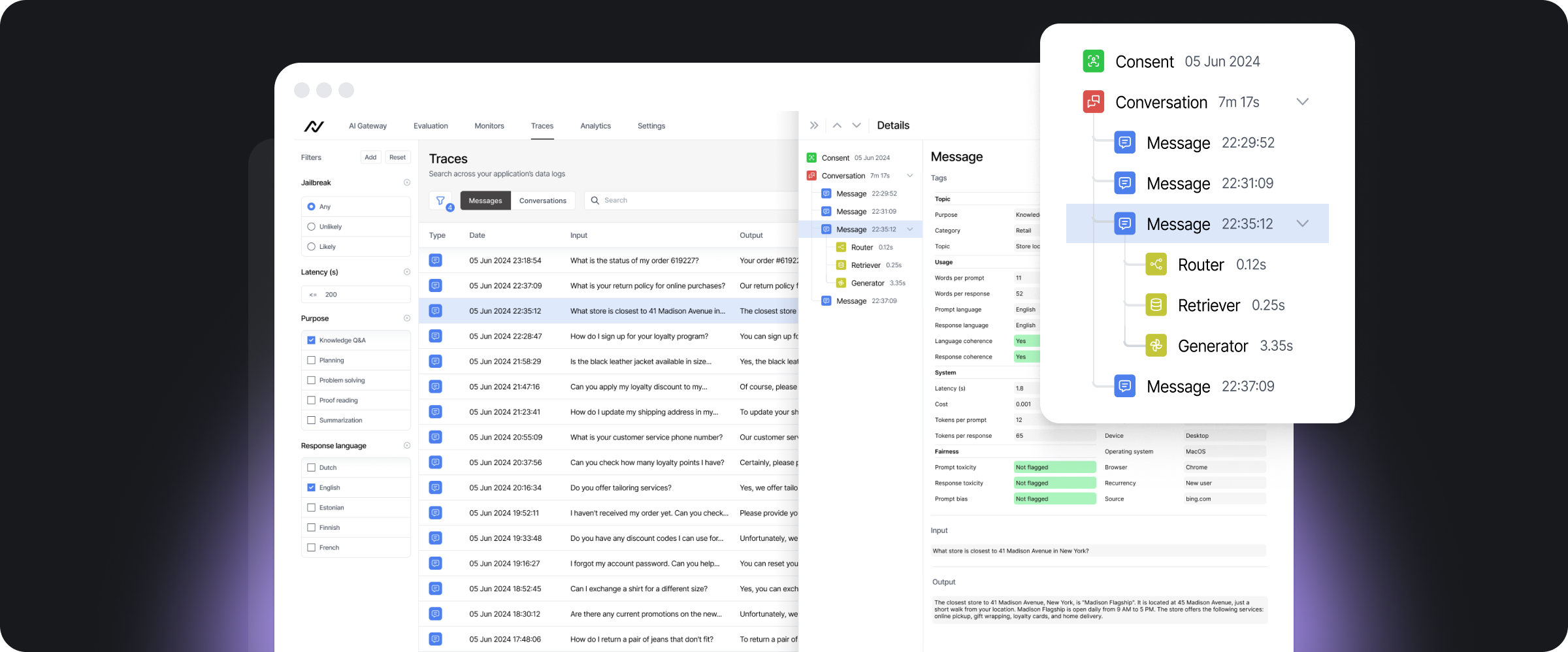
Task: Collapse the Jailbreak filter section
Action: pos(407,183)
